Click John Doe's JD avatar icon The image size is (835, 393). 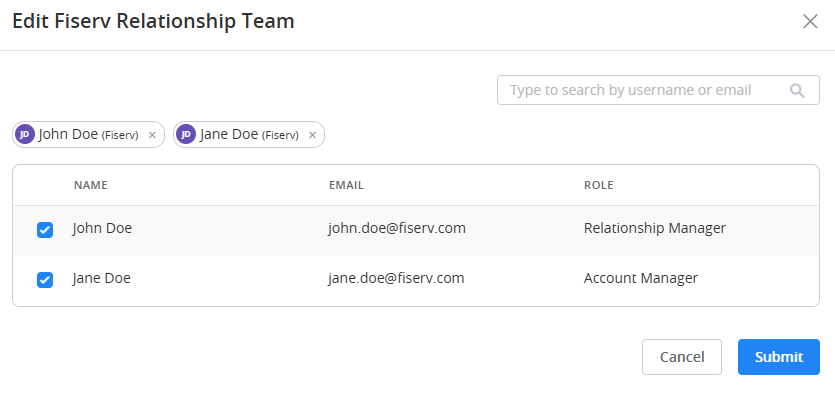click(25, 135)
